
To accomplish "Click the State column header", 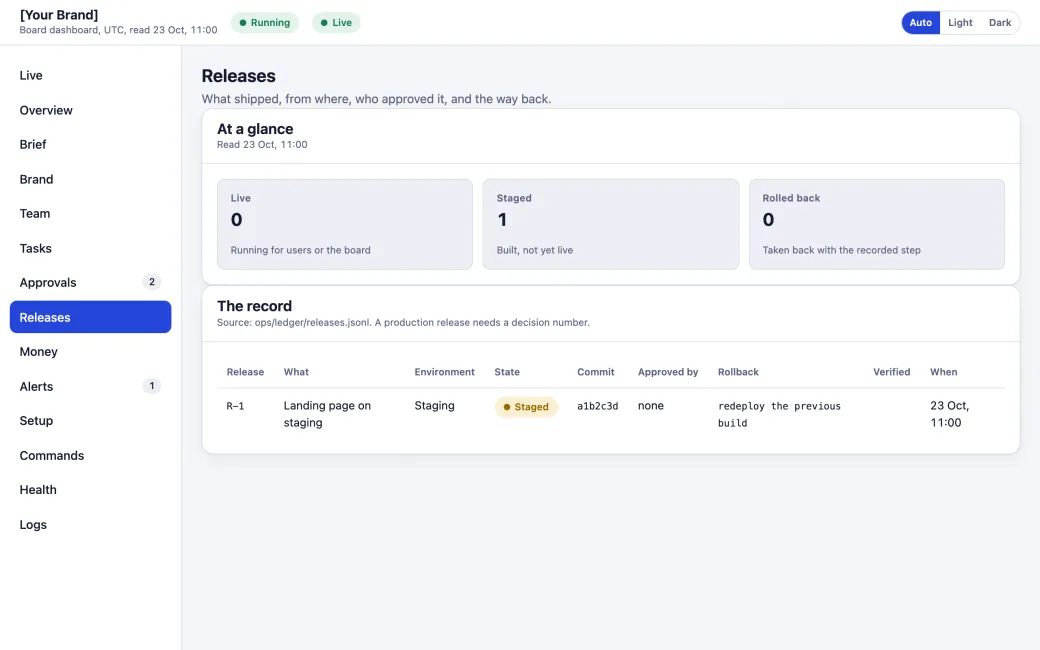I will click(x=507, y=372).
